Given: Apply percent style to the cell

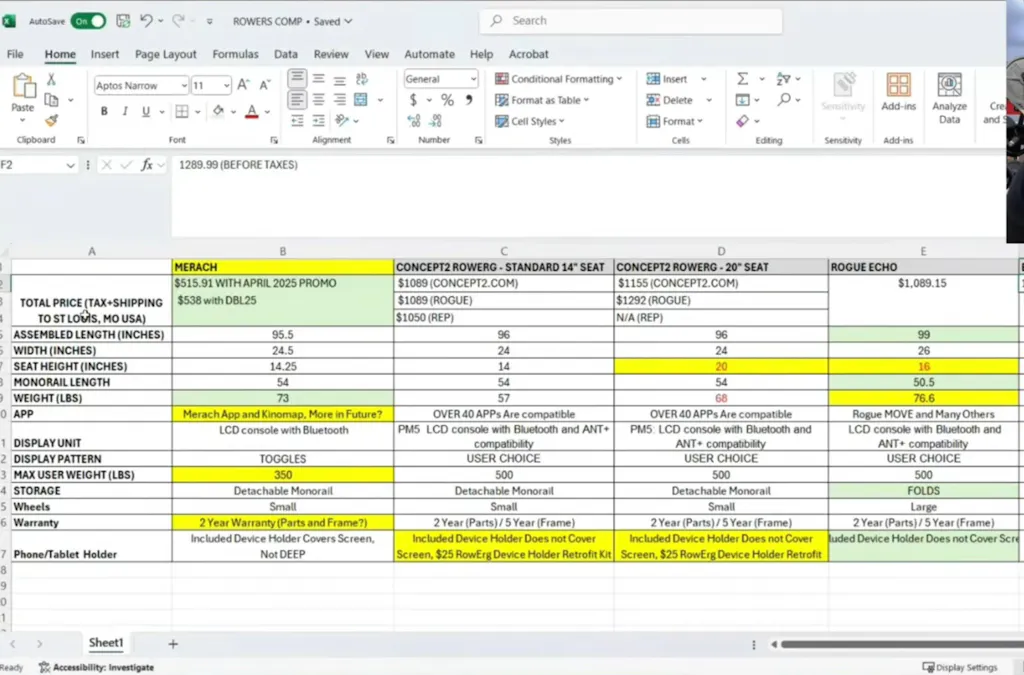Looking at the screenshot, I should [x=447, y=100].
